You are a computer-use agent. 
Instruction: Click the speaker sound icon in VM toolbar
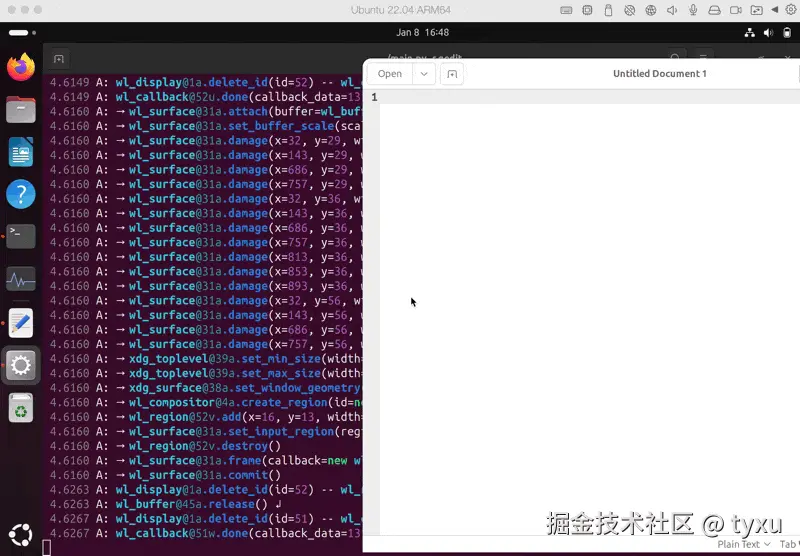672,10
